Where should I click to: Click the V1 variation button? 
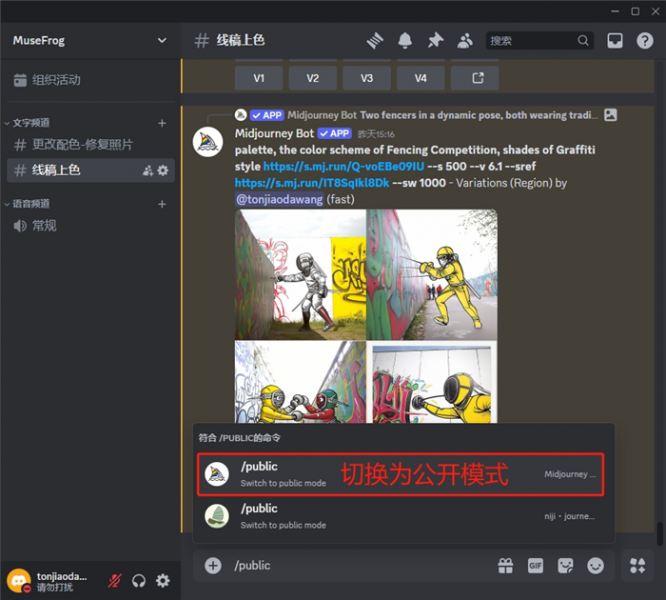[x=259, y=78]
